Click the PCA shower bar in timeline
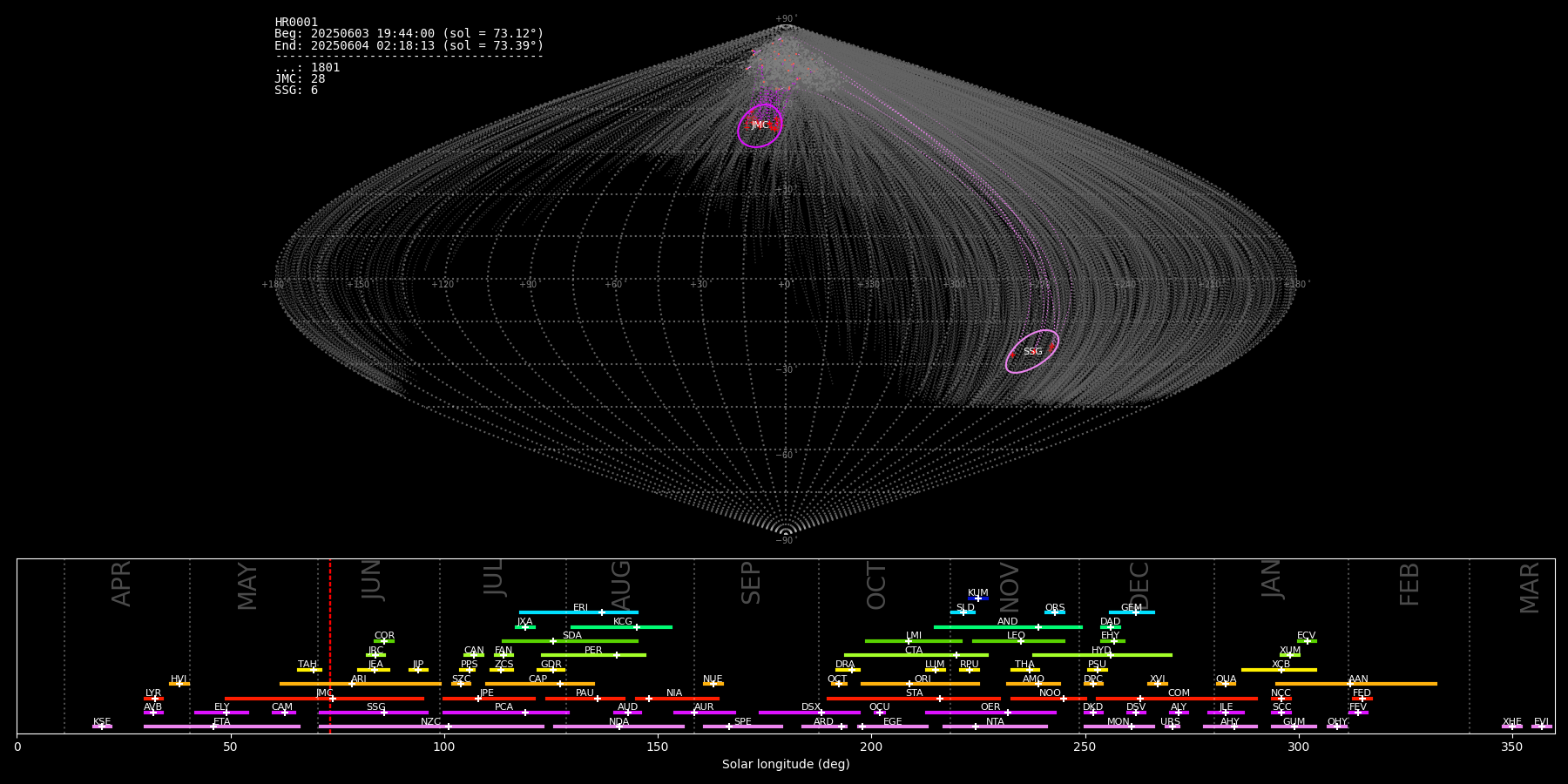The height and width of the screenshot is (784, 1568). coord(505,713)
